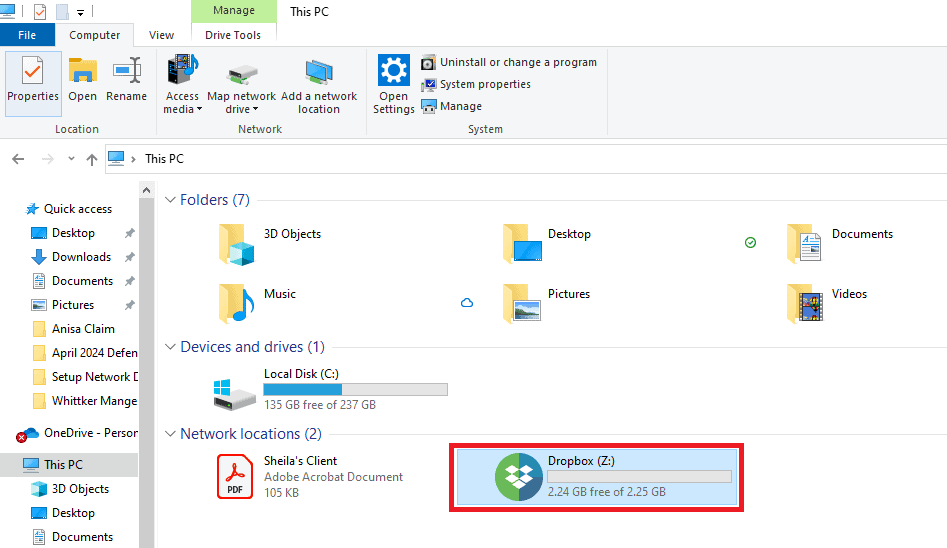Click Add a network location icon
This screenshot has height=548, width=947.
tap(319, 73)
